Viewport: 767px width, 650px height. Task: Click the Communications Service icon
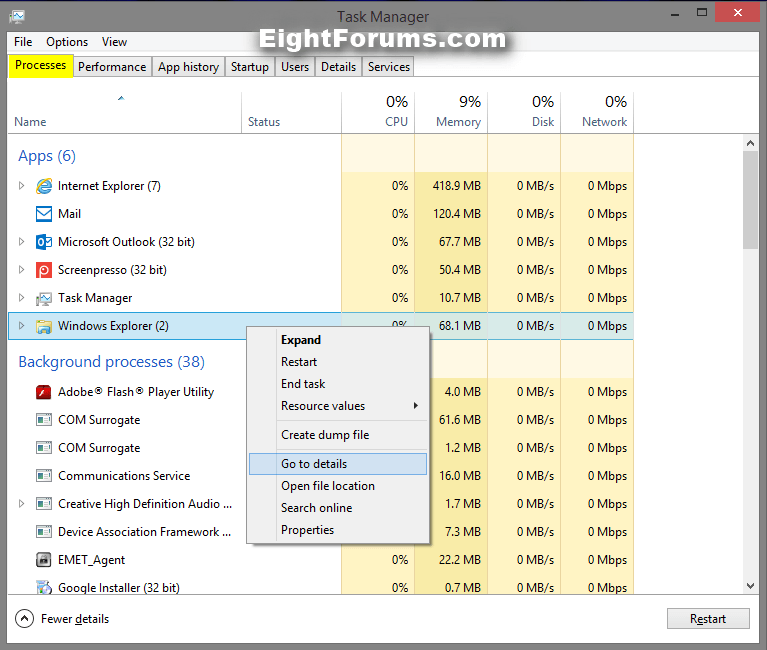[44, 475]
